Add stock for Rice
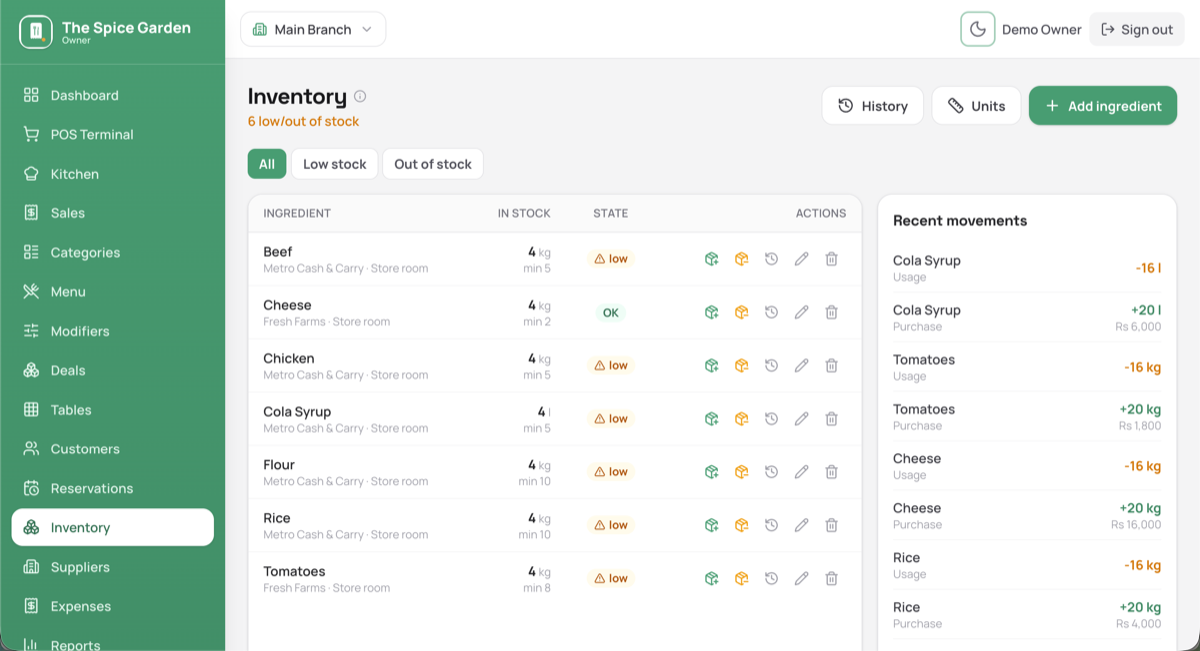The width and height of the screenshot is (1200, 651). pyautogui.click(x=711, y=524)
